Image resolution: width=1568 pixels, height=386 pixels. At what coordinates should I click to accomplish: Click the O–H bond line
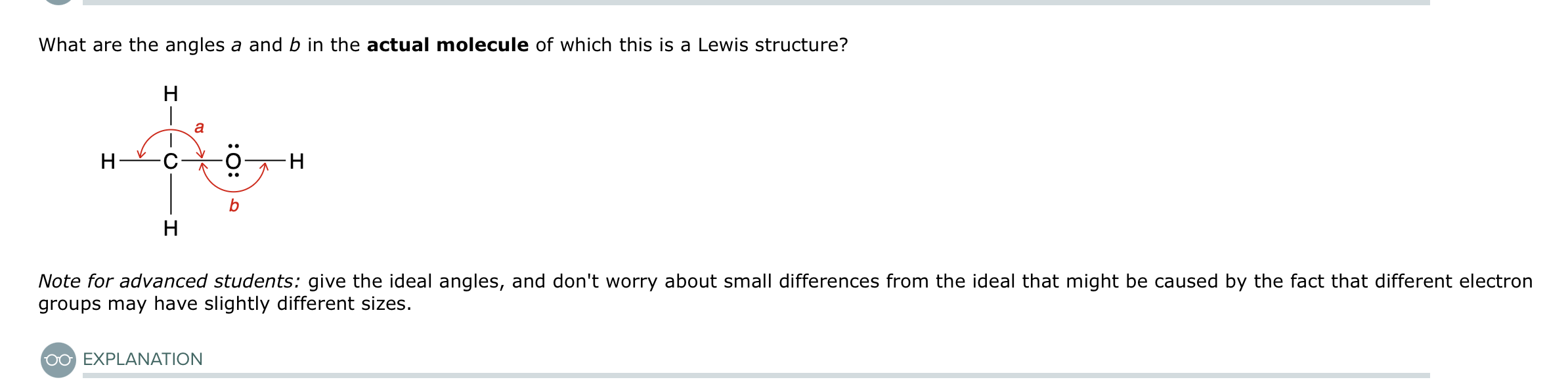click(265, 161)
